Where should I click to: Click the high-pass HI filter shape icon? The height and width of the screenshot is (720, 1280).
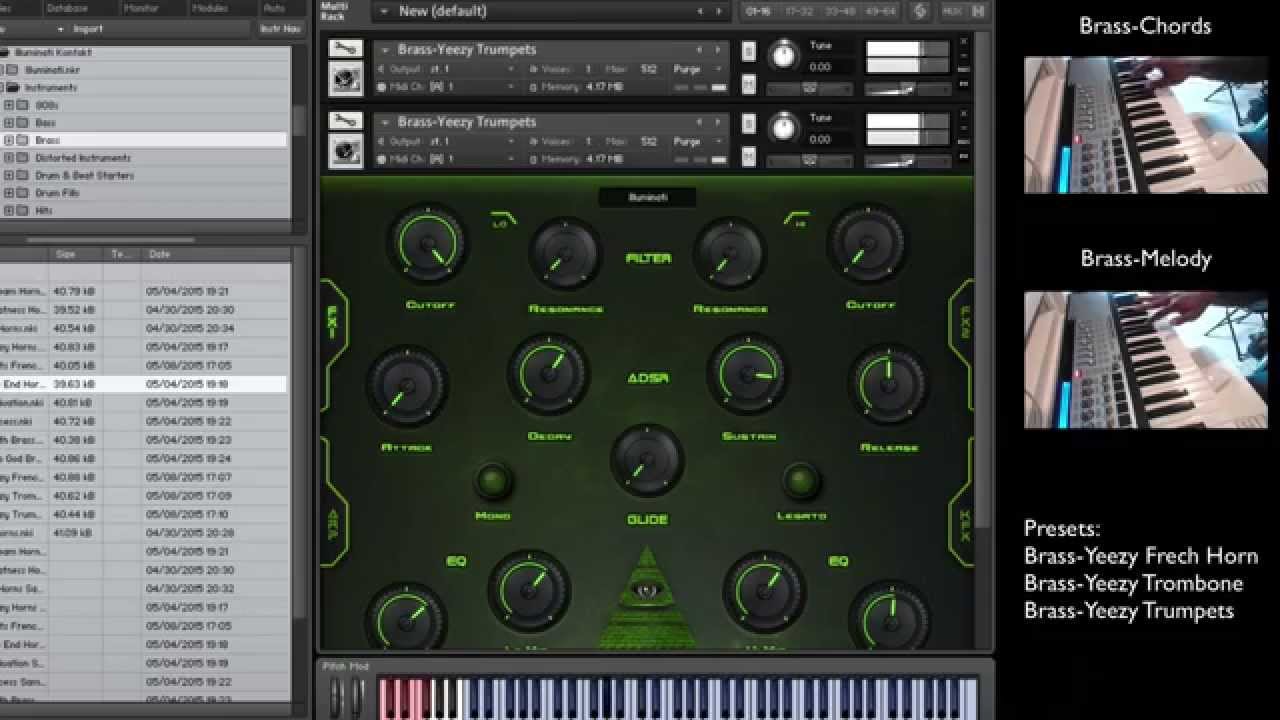pos(796,218)
